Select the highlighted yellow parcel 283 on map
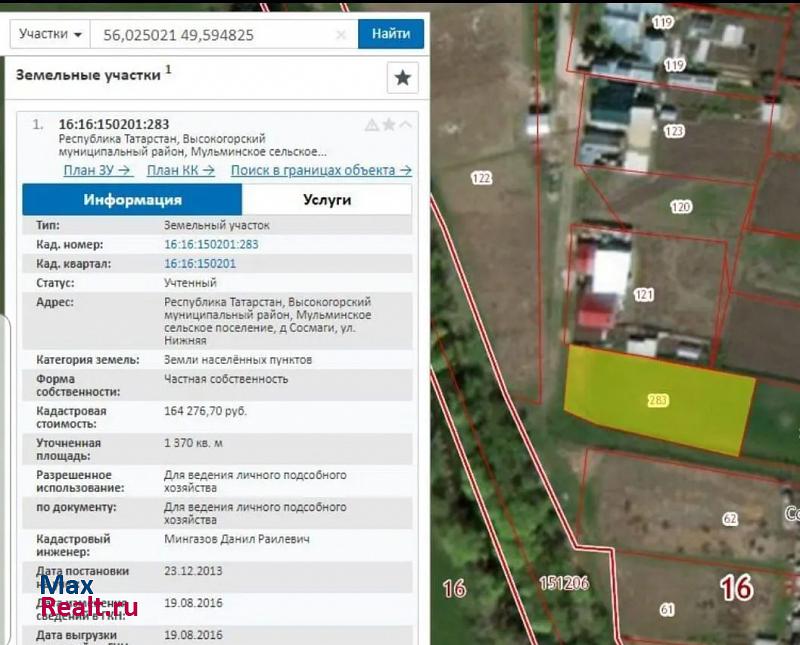Screen dimensions: 800x645 coord(660,400)
